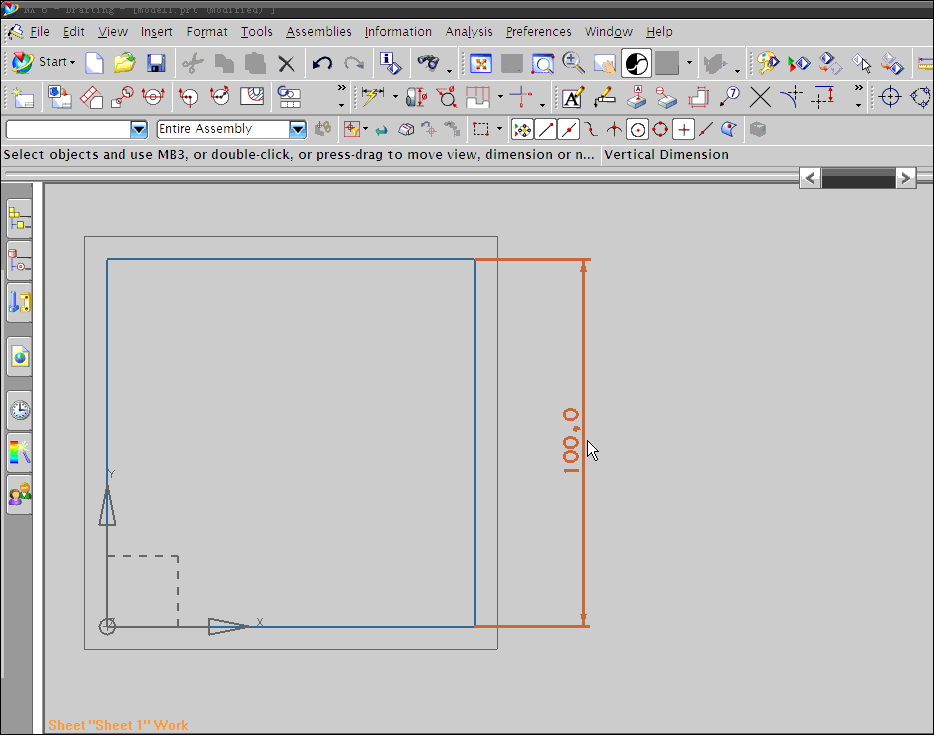Click the binoculars find icon

point(428,64)
